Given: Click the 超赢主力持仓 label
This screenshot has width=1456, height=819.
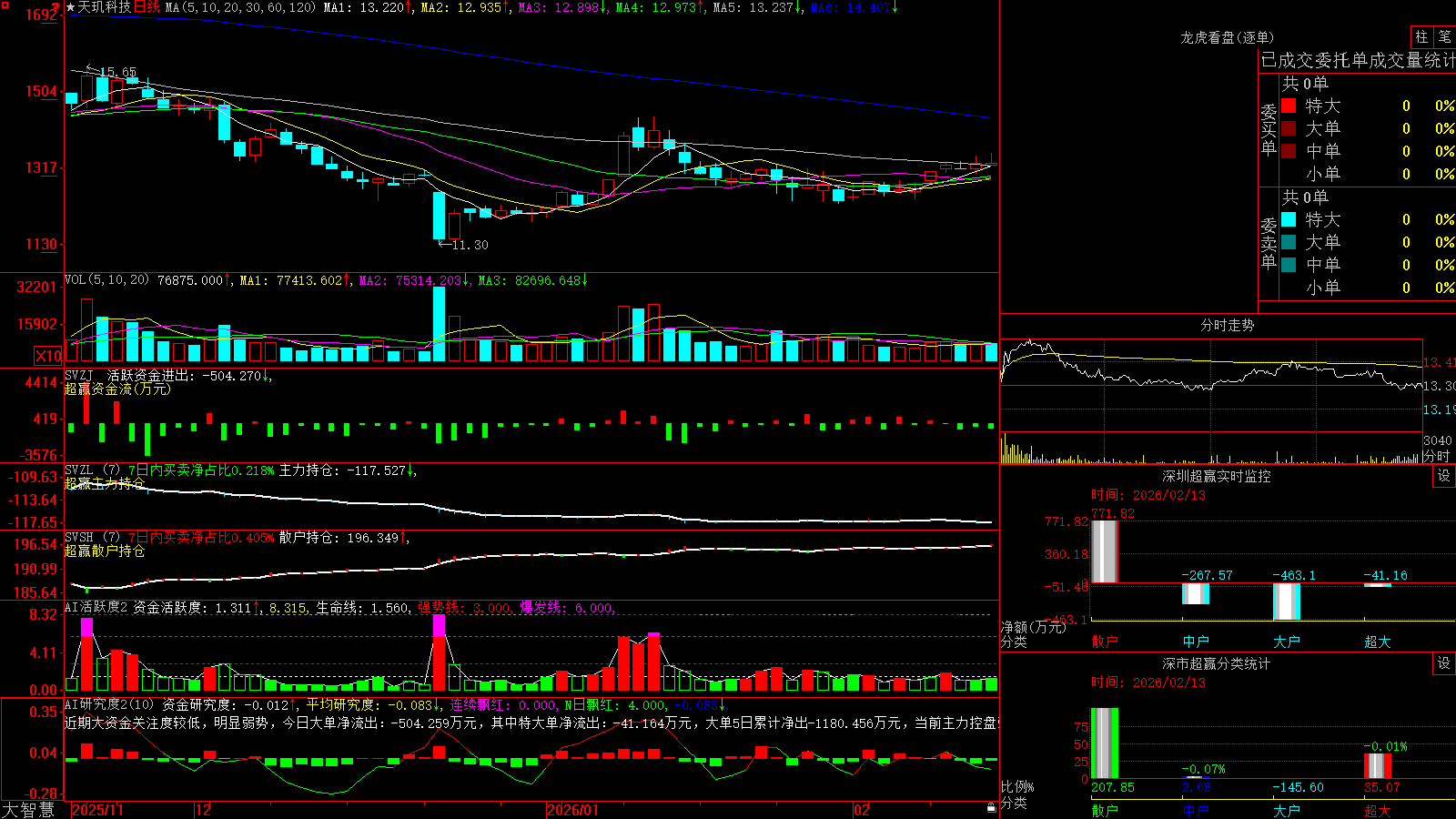Looking at the screenshot, I should click(x=105, y=483).
